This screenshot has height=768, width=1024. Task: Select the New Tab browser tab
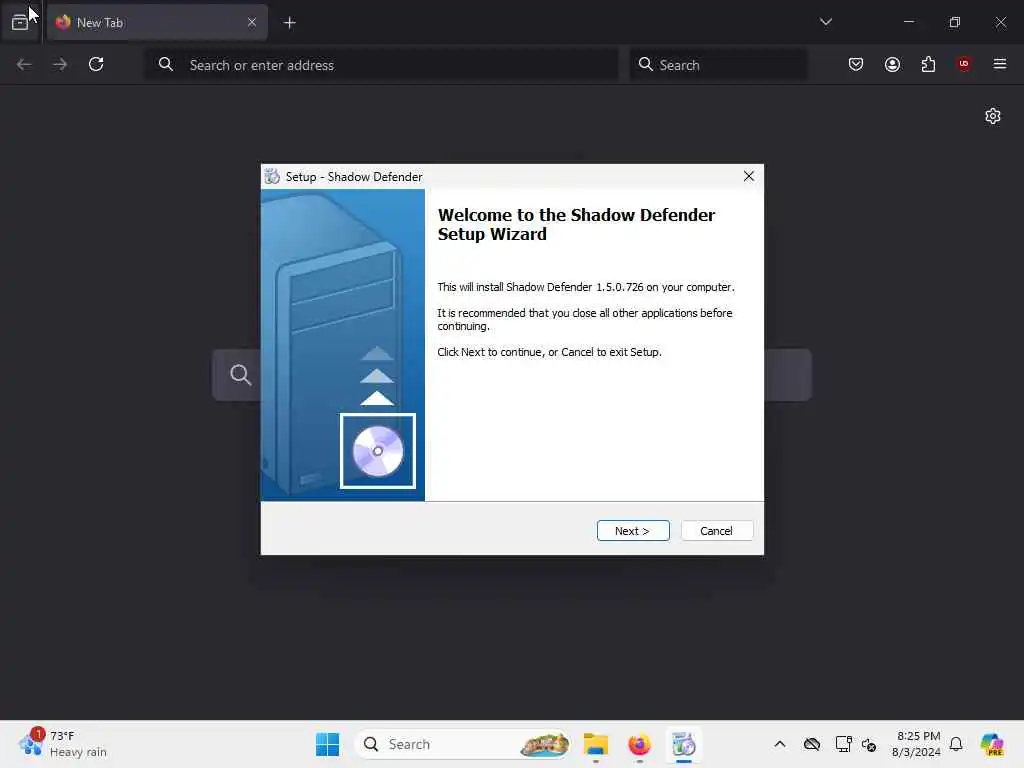[157, 23]
